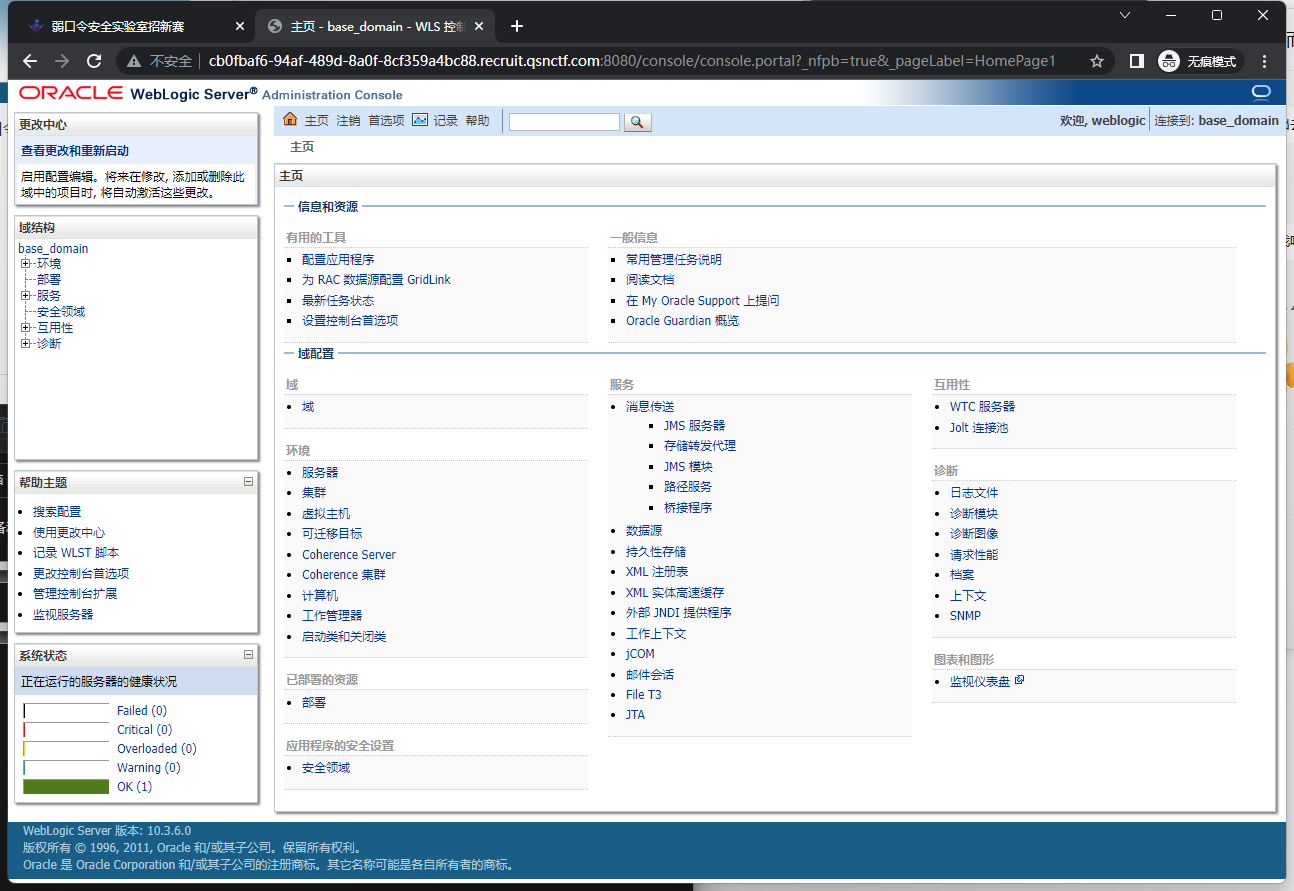The width and height of the screenshot is (1294, 891).
Task: Click the OK (1) status link
Action: tap(135, 787)
